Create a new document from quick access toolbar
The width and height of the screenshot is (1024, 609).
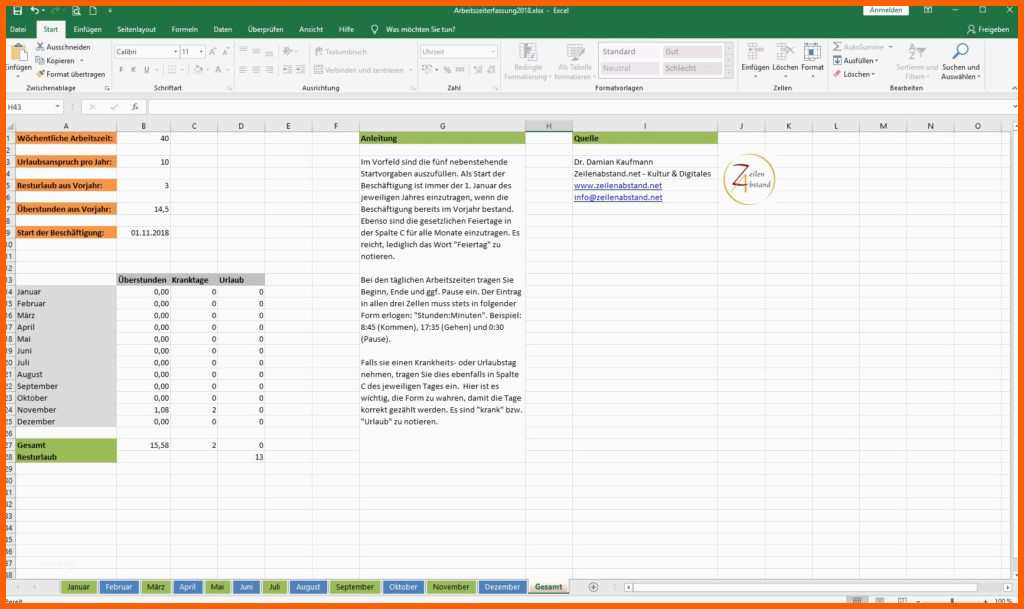[x=93, y=10]
